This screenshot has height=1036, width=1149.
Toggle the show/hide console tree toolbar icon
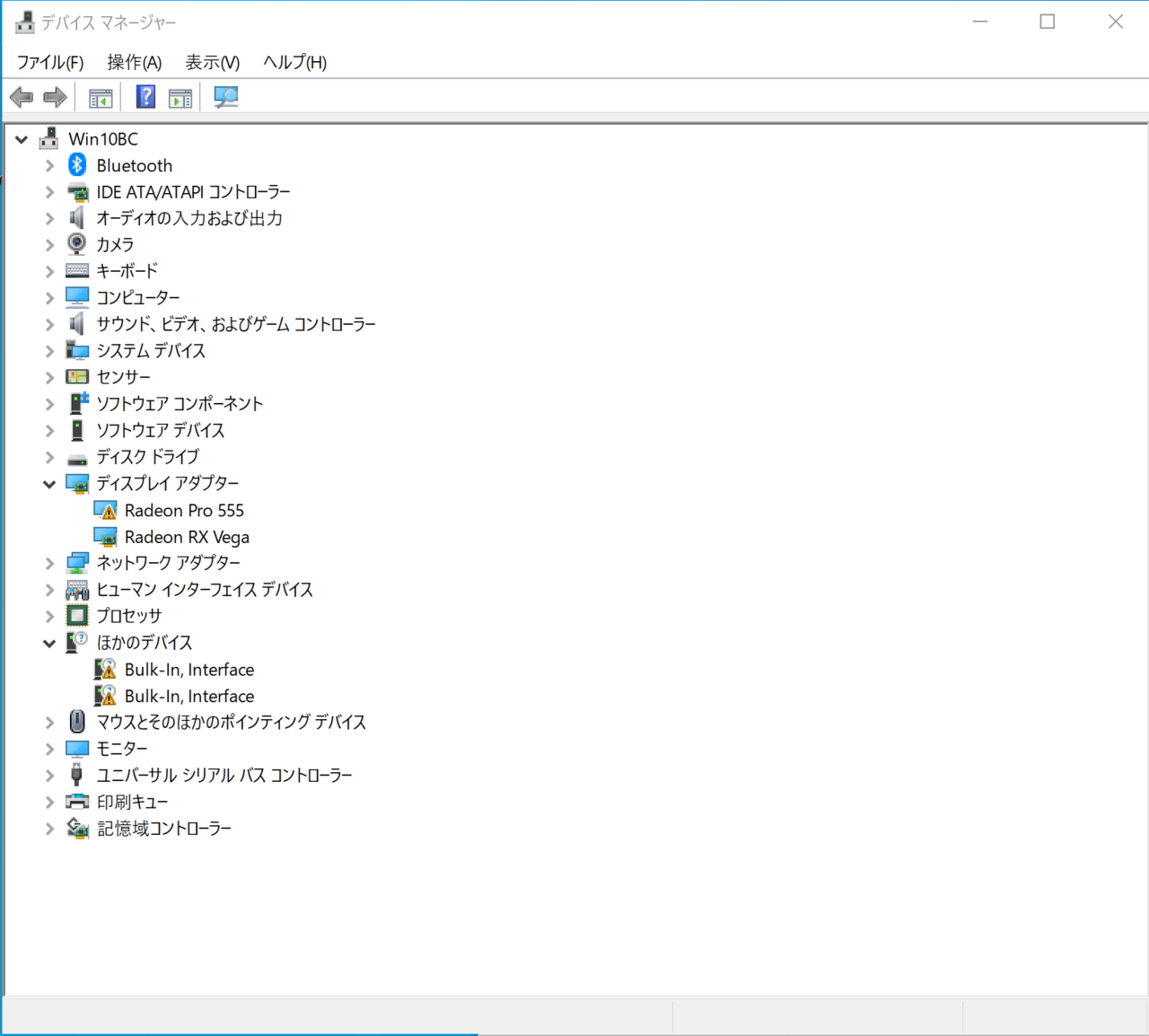point(101,98)
